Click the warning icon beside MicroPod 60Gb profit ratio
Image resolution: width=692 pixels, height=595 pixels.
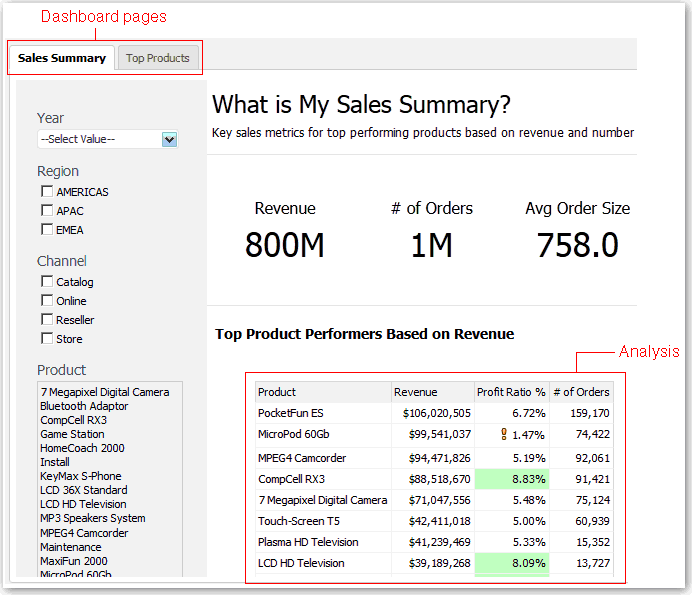click(506, 434)
